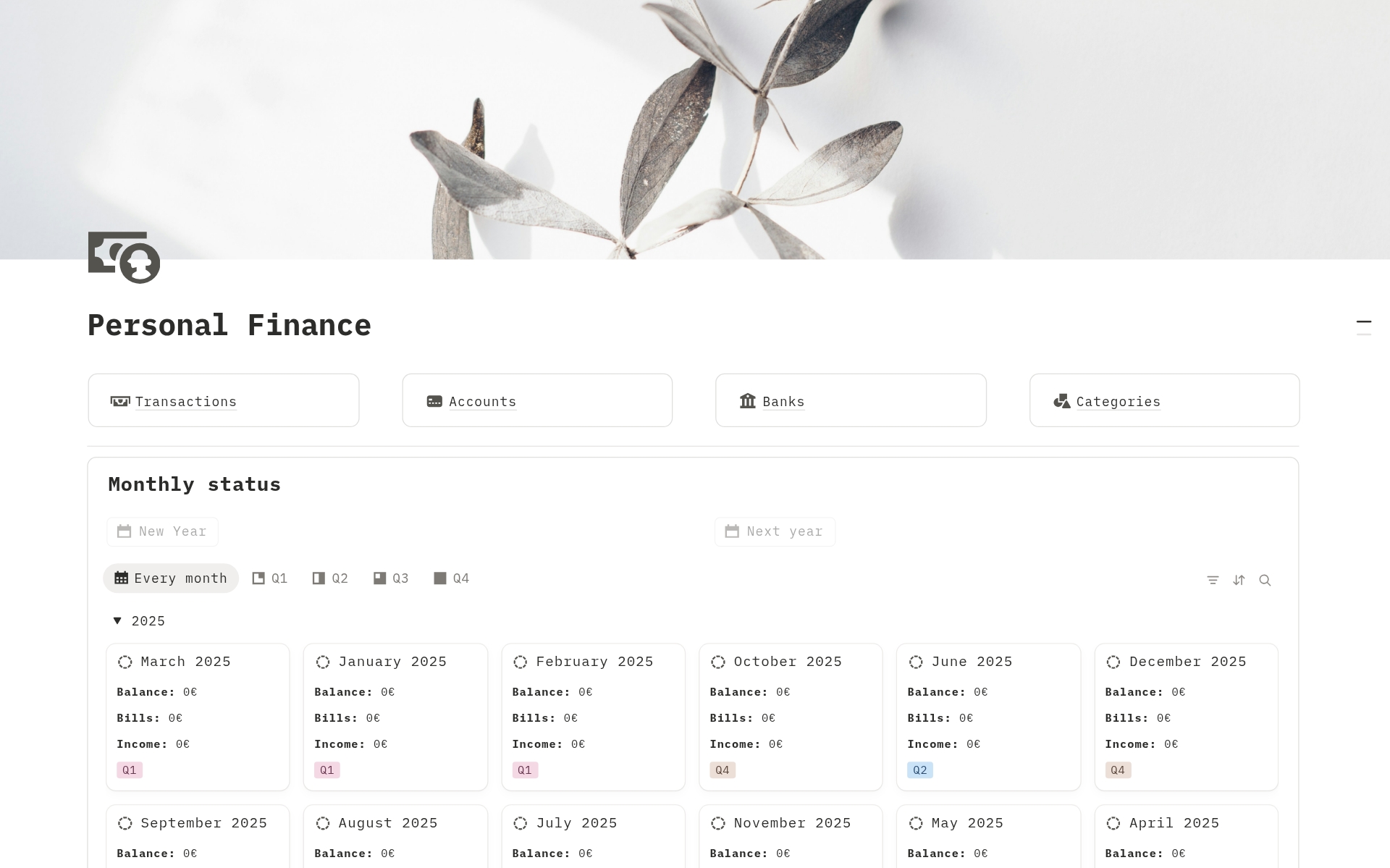1390x868 pixels.
Task: Open the Accounts page link
Action: point(482,401)
